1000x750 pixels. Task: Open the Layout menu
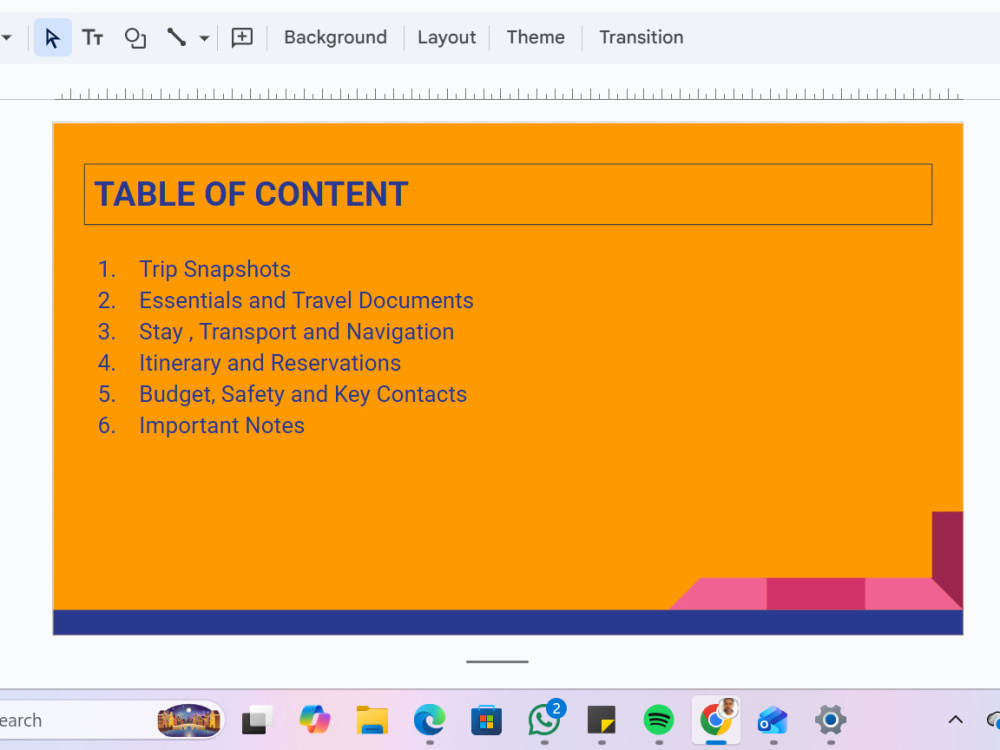446,38
